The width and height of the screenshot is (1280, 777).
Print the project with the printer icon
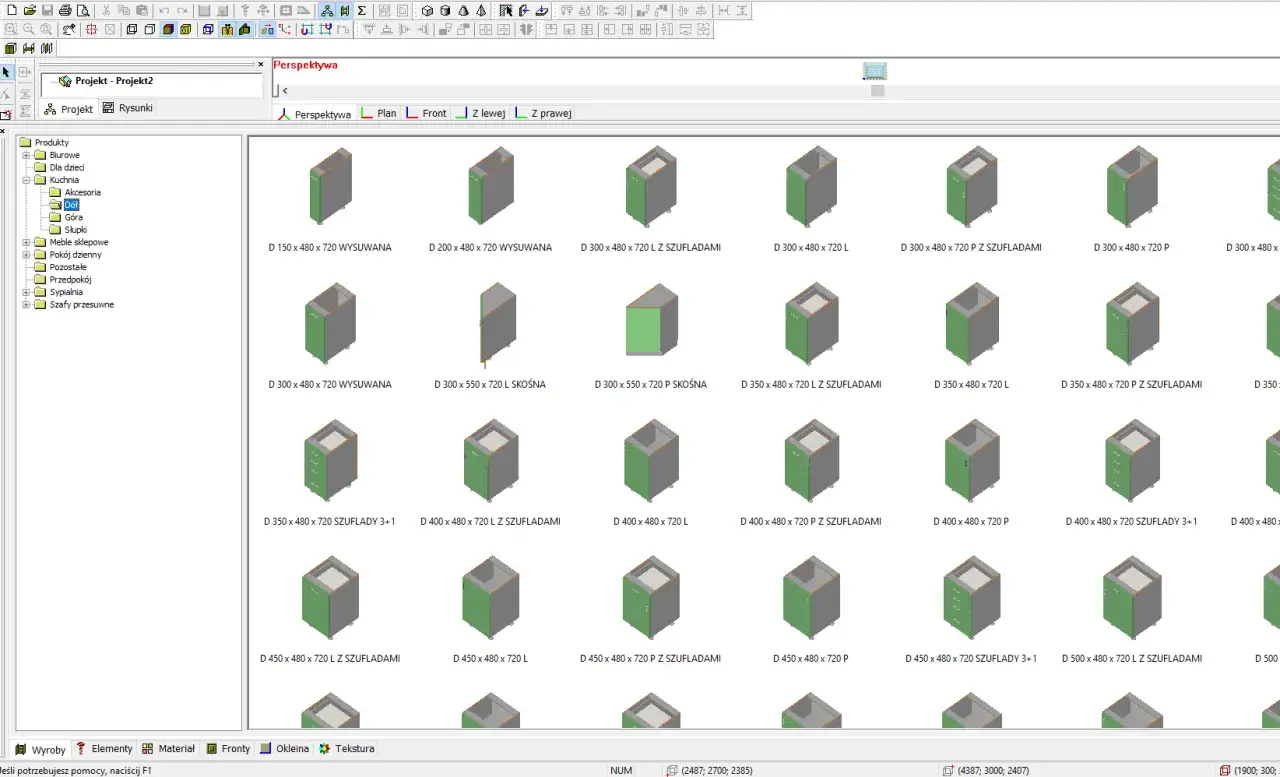65,10
